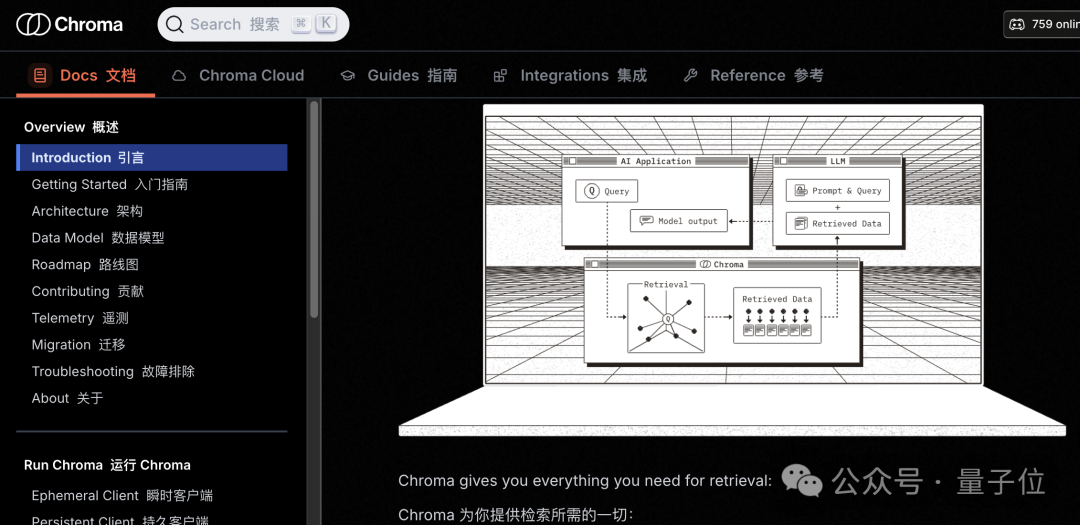Click the Discord icon in header
The width and height of the screenshot is (1080, 525).
click(x=1017, y=24)
